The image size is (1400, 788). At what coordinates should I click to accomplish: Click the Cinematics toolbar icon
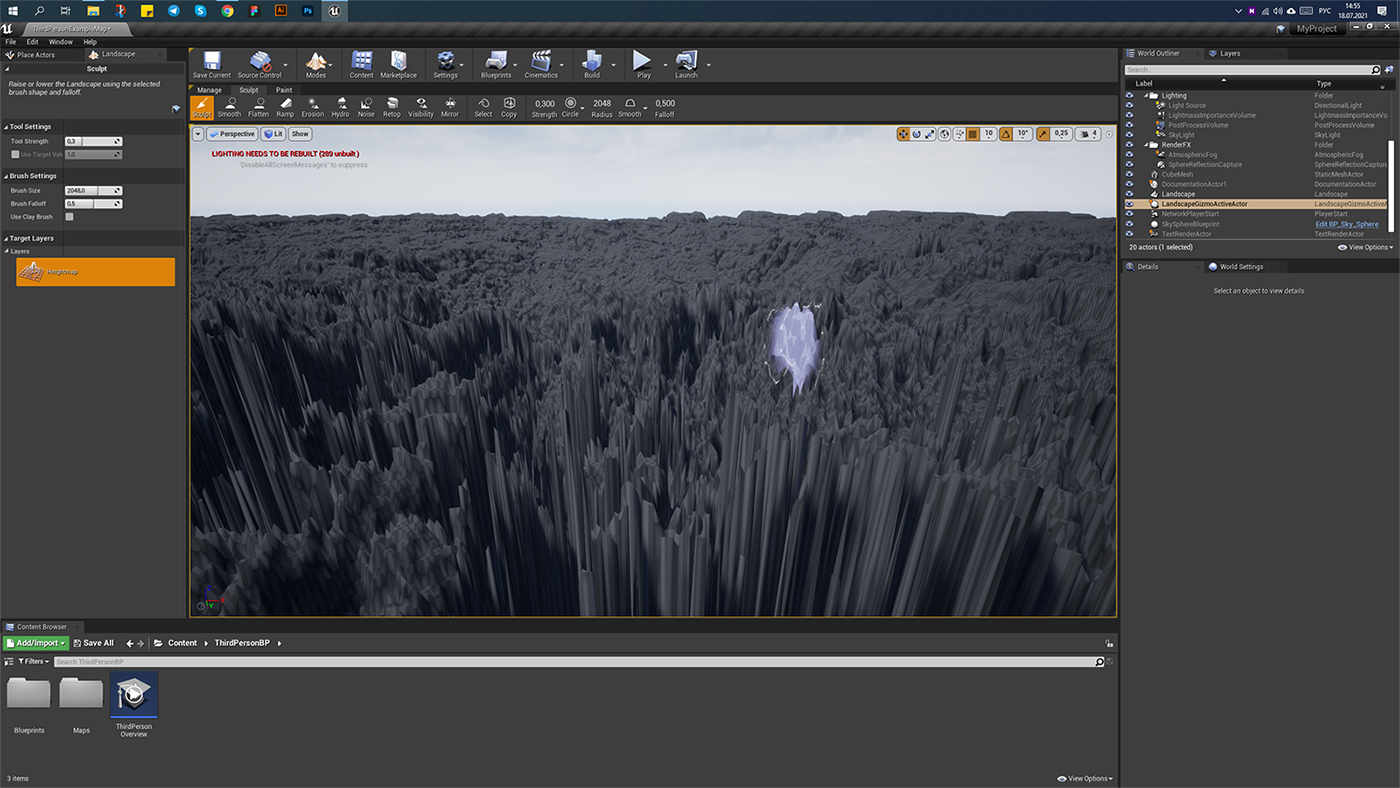(x=541, y=65)
